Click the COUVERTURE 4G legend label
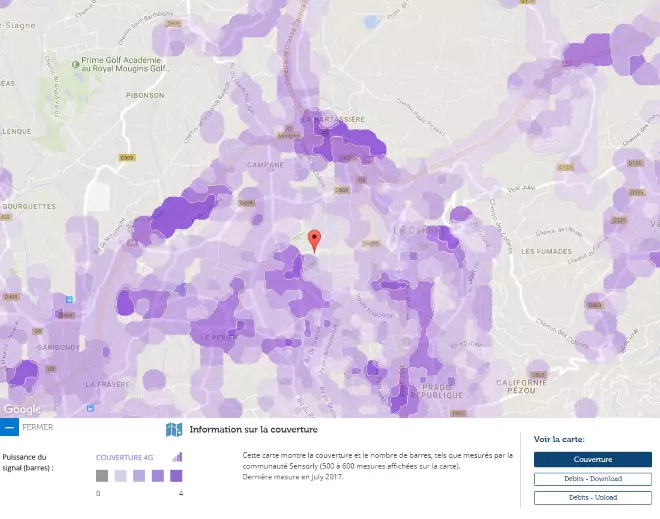The width and height of the screenshot is (660, 519). tap(125, 457)
